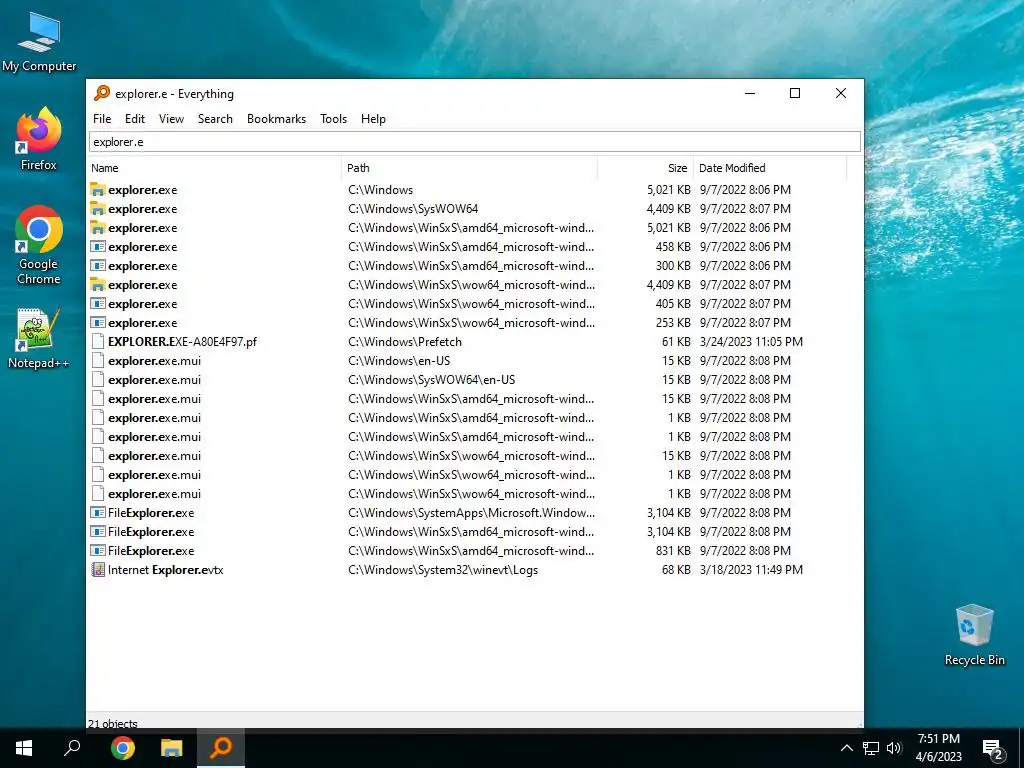Click the C:\Windows\System32\winevt\Logs path

pyautogui.click(x=443, y=569)
